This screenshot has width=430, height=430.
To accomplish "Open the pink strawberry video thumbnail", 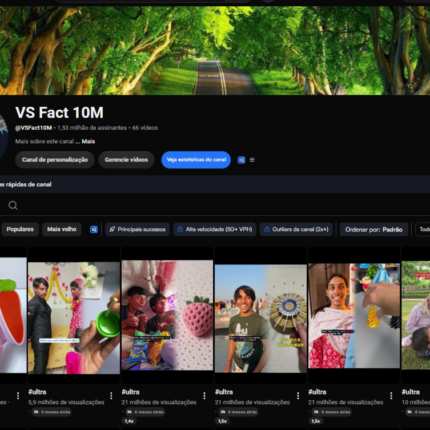I will pyautogui.click(x=167, y=315).
